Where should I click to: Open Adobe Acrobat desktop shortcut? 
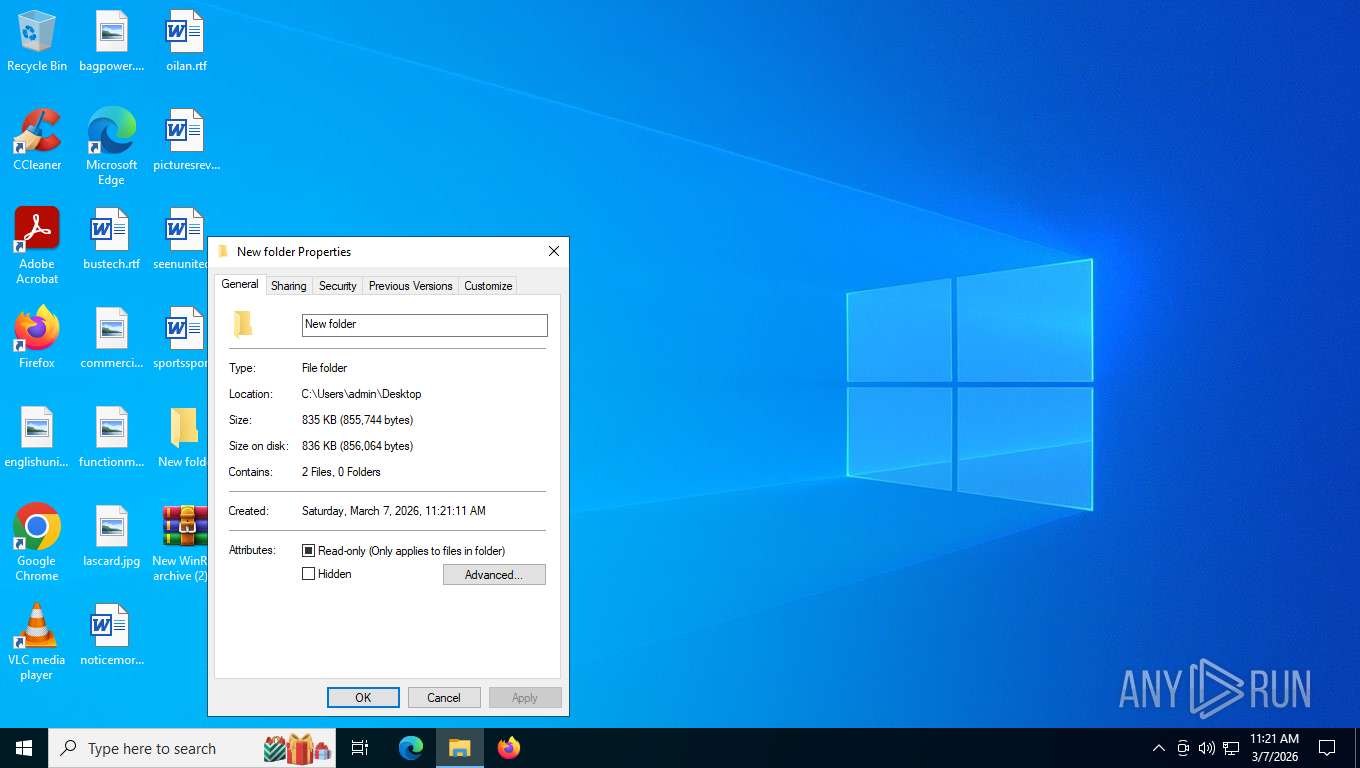click(x=37, y=246)
